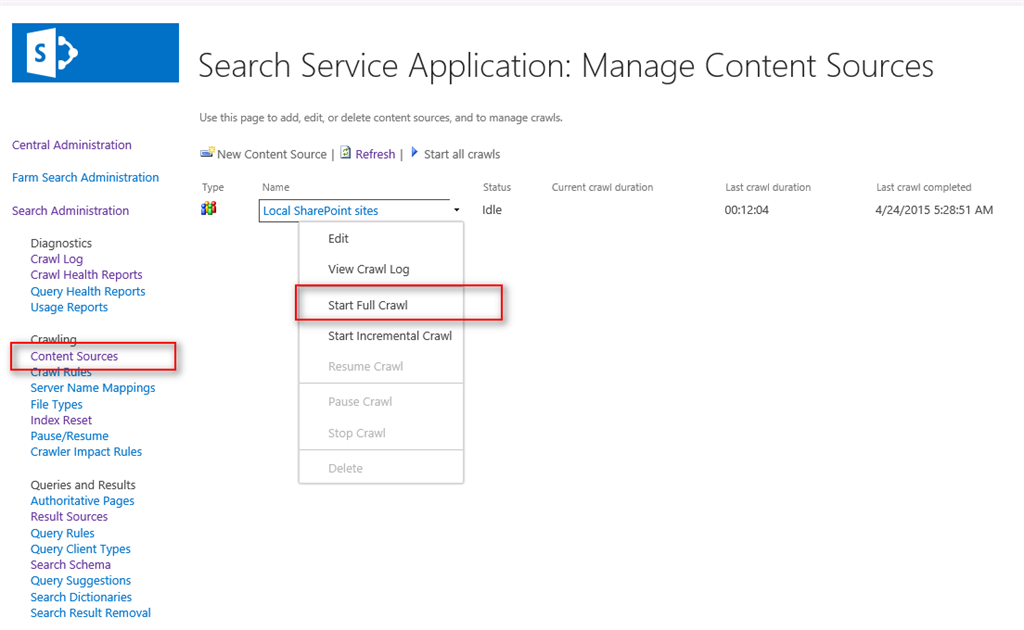Select Edit in the context menu

(339, 239)
